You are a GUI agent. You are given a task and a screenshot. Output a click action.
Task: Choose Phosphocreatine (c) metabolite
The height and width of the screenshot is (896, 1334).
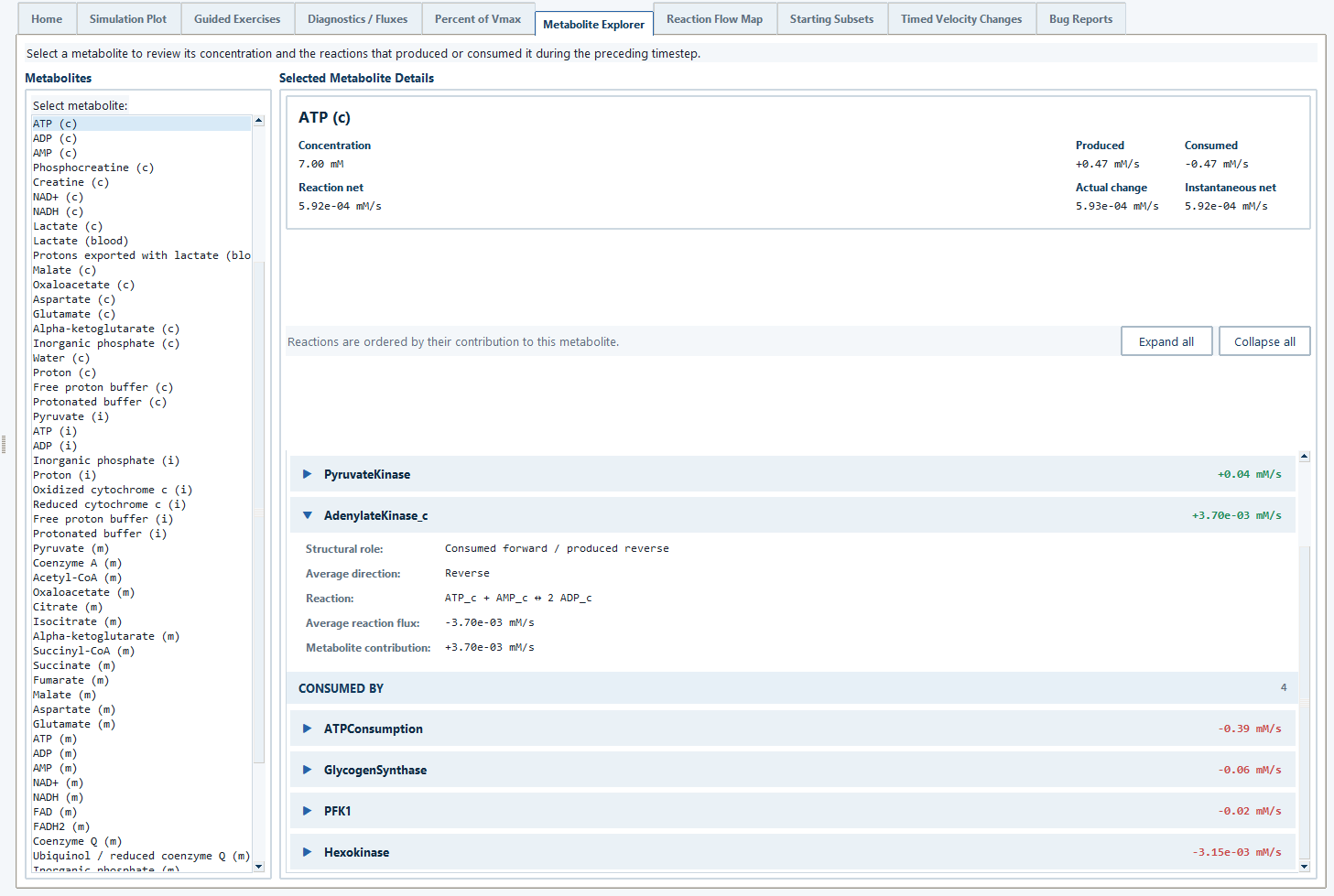point(141,167)
